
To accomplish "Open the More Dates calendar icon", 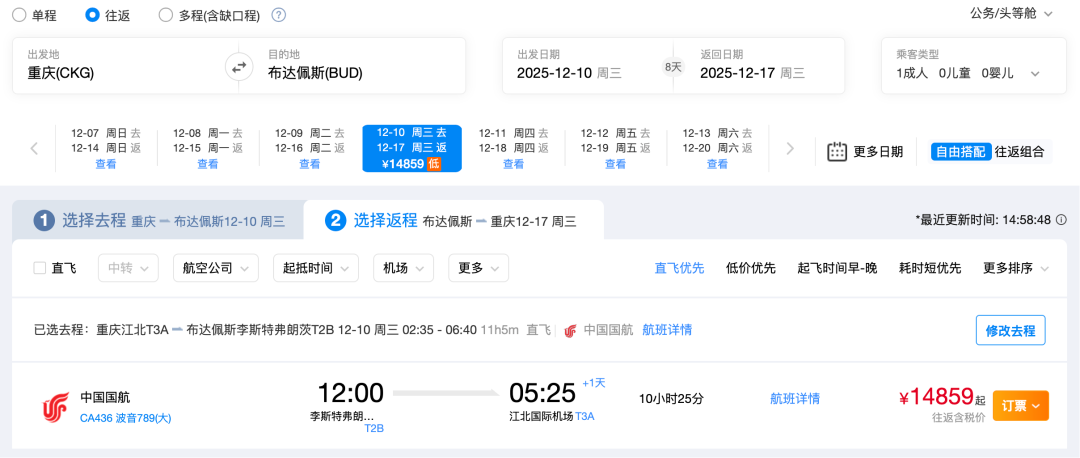I will [837, 152].
